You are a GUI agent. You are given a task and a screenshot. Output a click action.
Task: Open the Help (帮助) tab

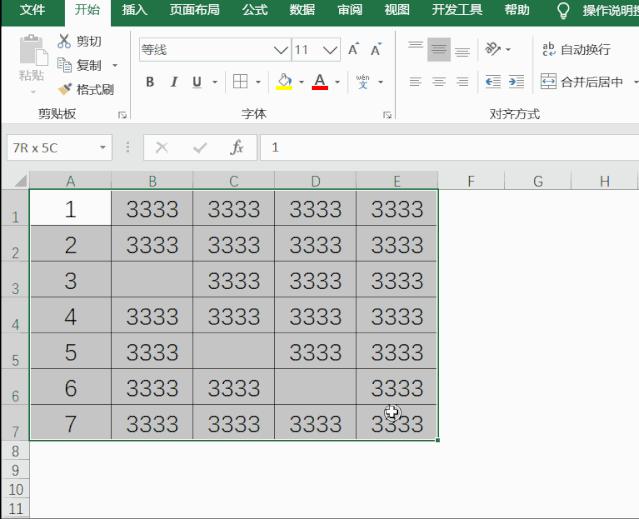(517, 10)
